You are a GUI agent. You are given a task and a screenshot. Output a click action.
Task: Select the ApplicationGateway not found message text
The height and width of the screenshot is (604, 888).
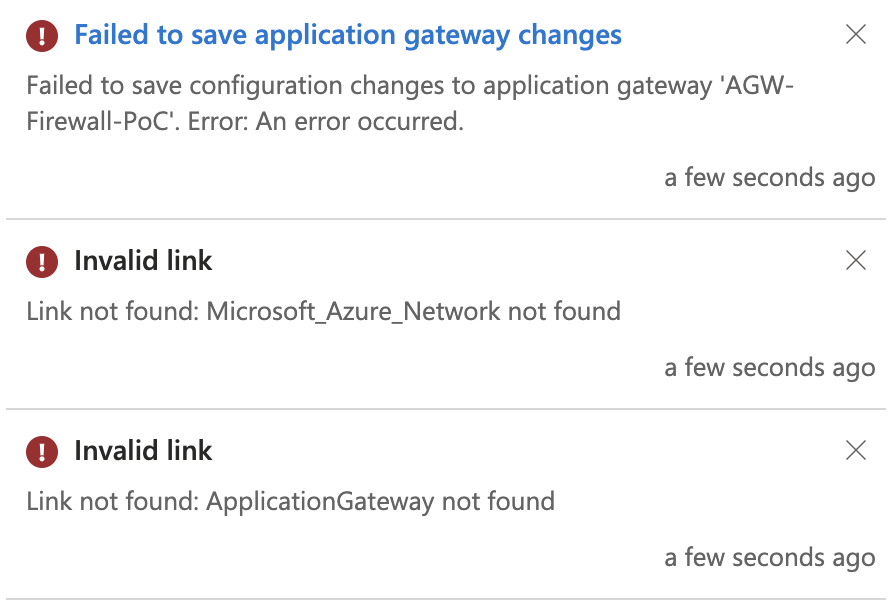point(290,501)
